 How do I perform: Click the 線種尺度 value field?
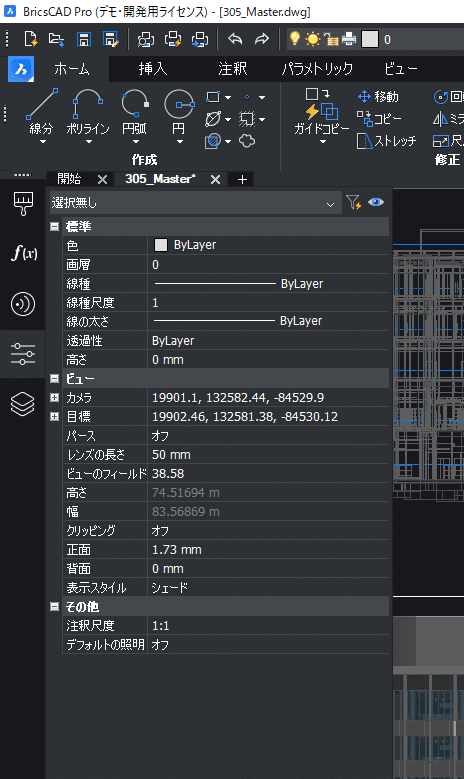coord(268,303)
